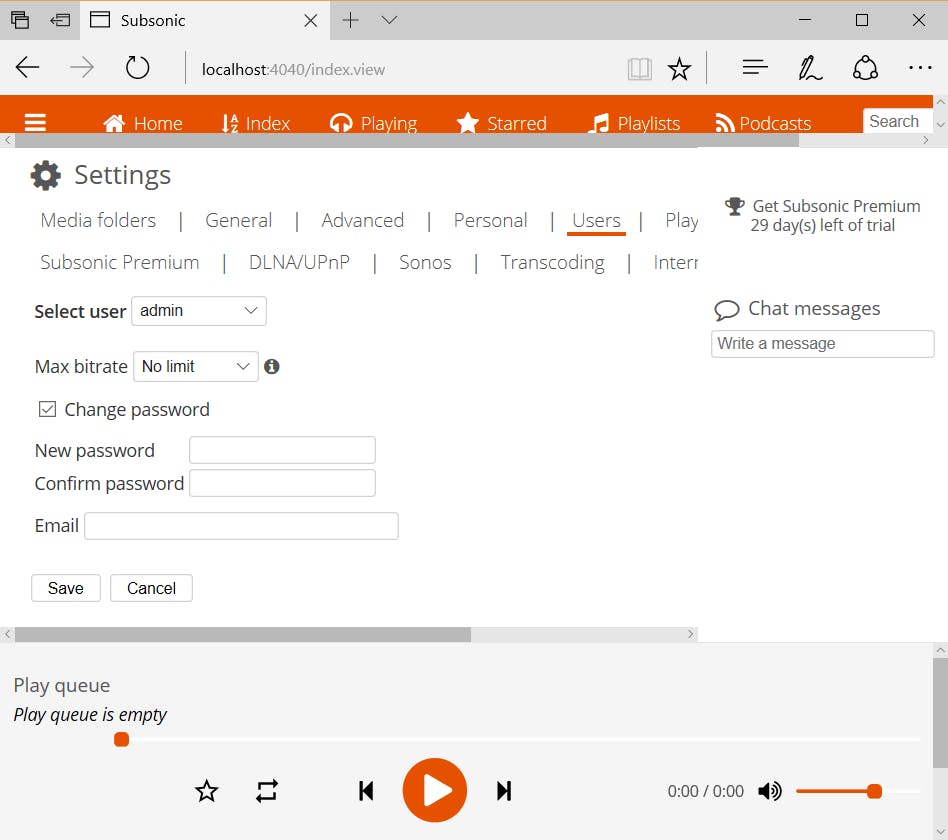This screenshot has width=948, height=840.
Task: Skip to the previous track
Action: click(x=366, y=791)
